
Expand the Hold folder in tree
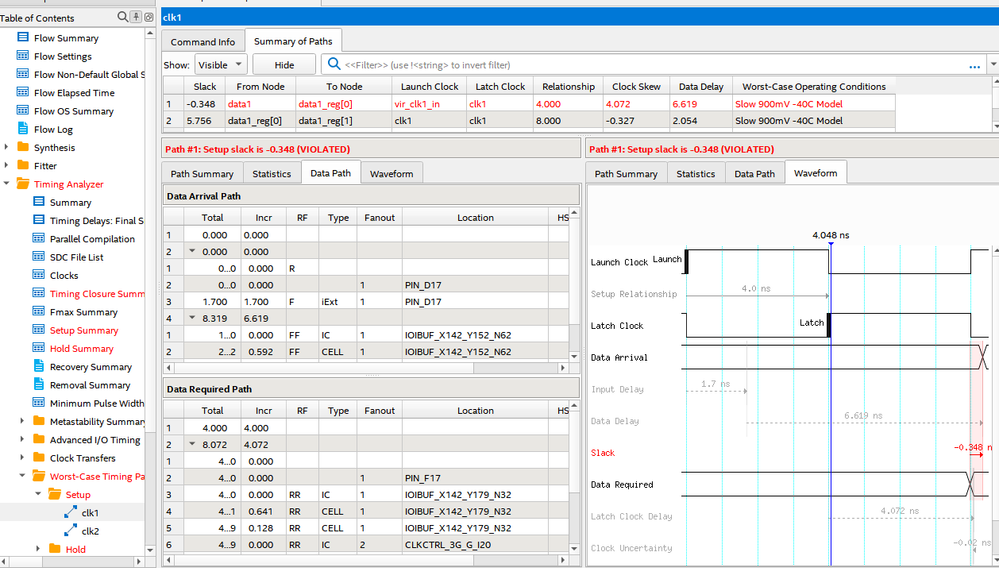pos(39,549)
